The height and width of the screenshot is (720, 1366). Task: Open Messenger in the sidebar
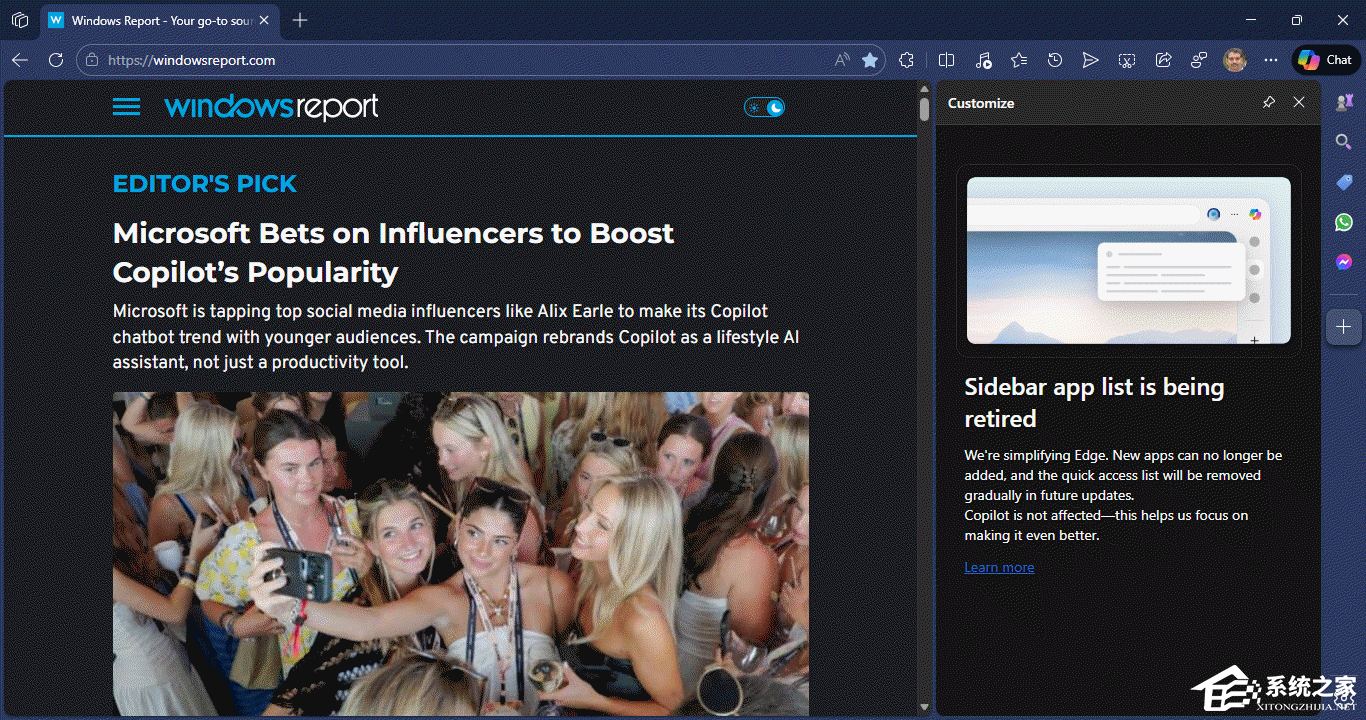click(1343, 262)
